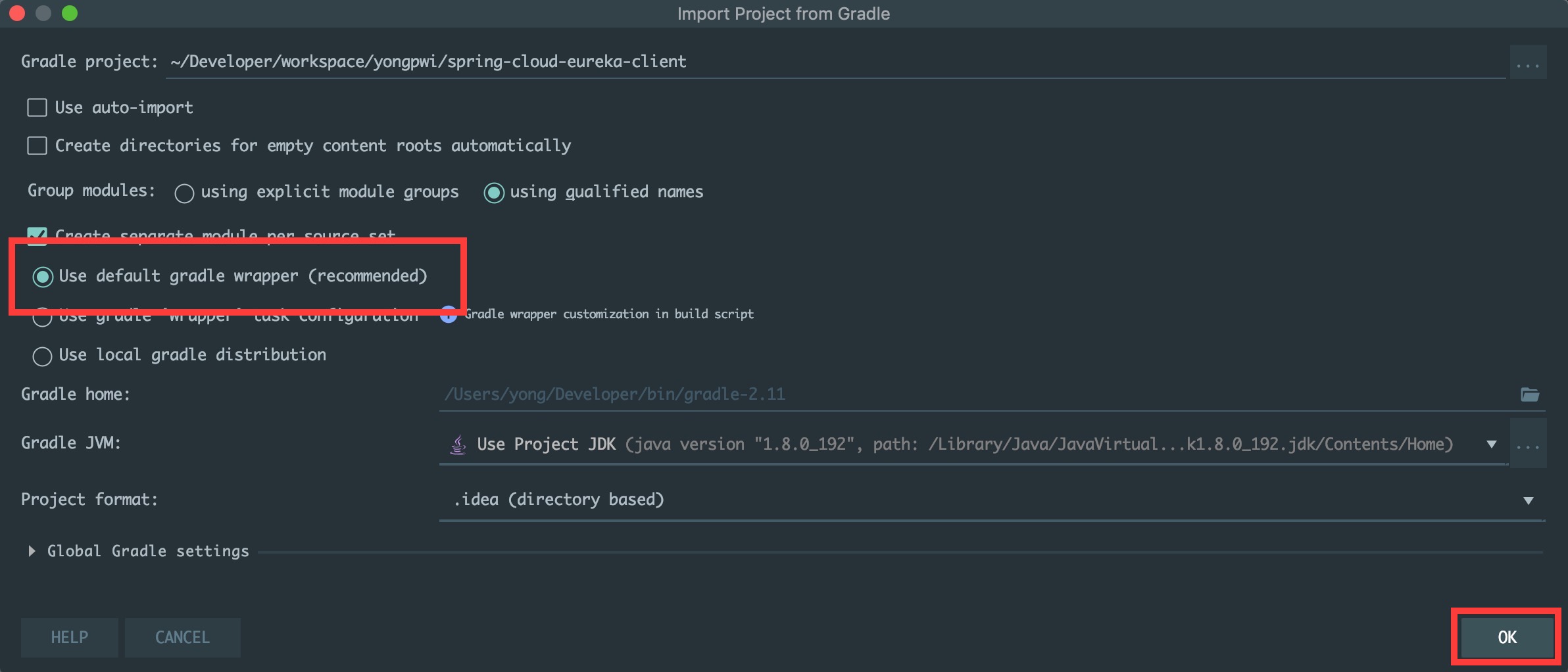Click the Java icon in Gradle JVM field
The height and width of the screenshot is (672, 1568).
point(458,445)
